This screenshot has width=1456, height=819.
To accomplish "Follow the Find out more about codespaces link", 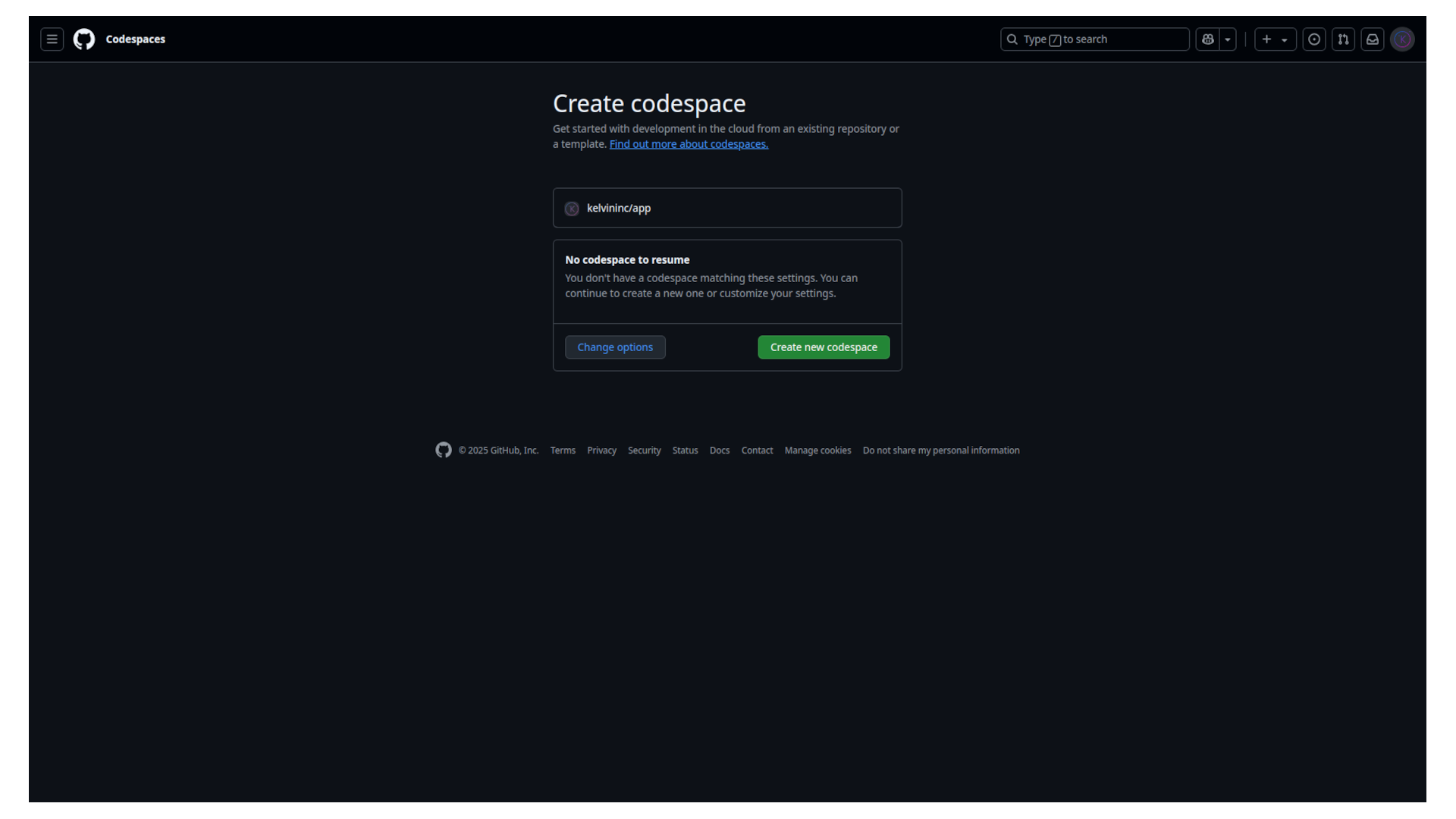I will pyautogui.click(x=688, y=143).
